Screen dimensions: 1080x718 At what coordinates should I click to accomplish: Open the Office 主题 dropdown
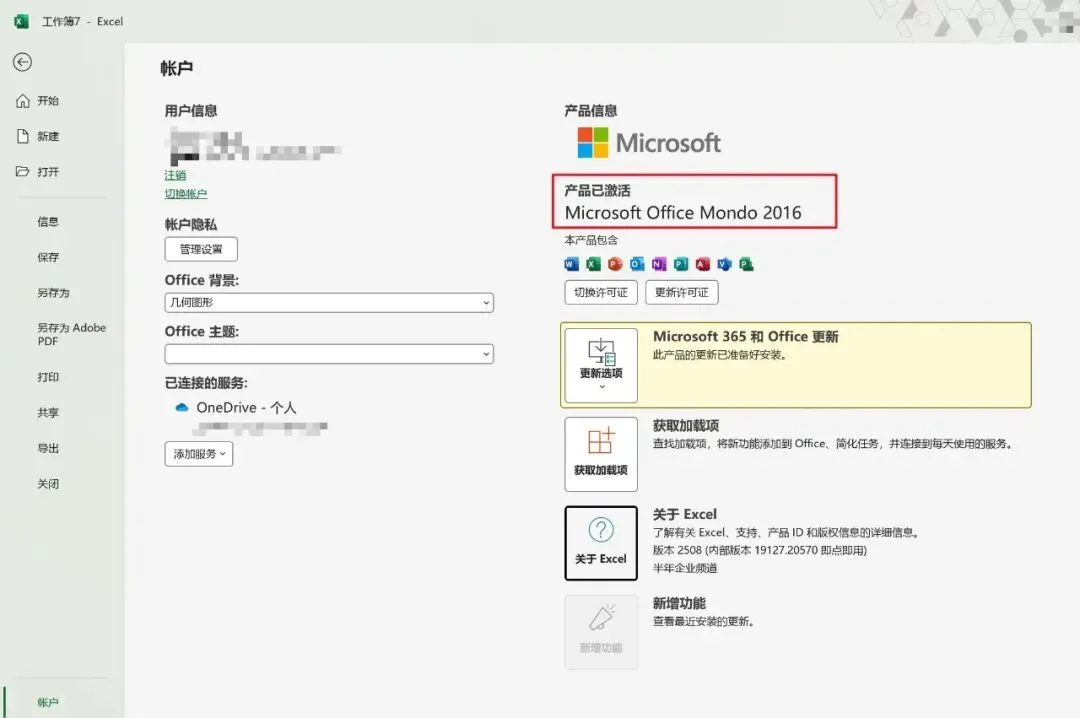pyautogui.click(x=329, y=354)
